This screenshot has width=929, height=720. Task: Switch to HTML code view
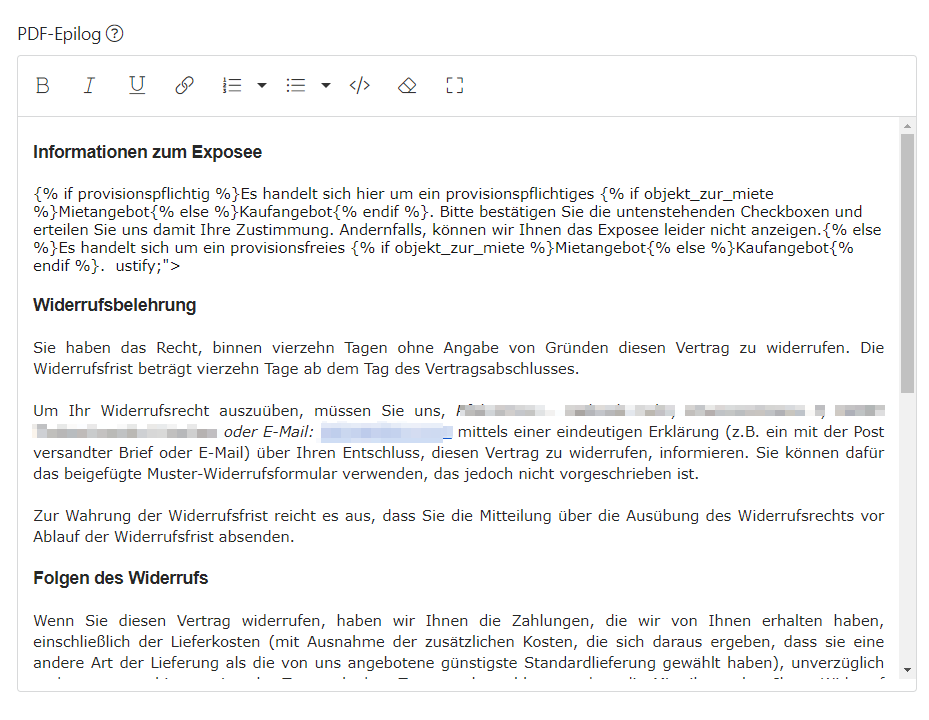pyautogui.click(x=359, y=86)
